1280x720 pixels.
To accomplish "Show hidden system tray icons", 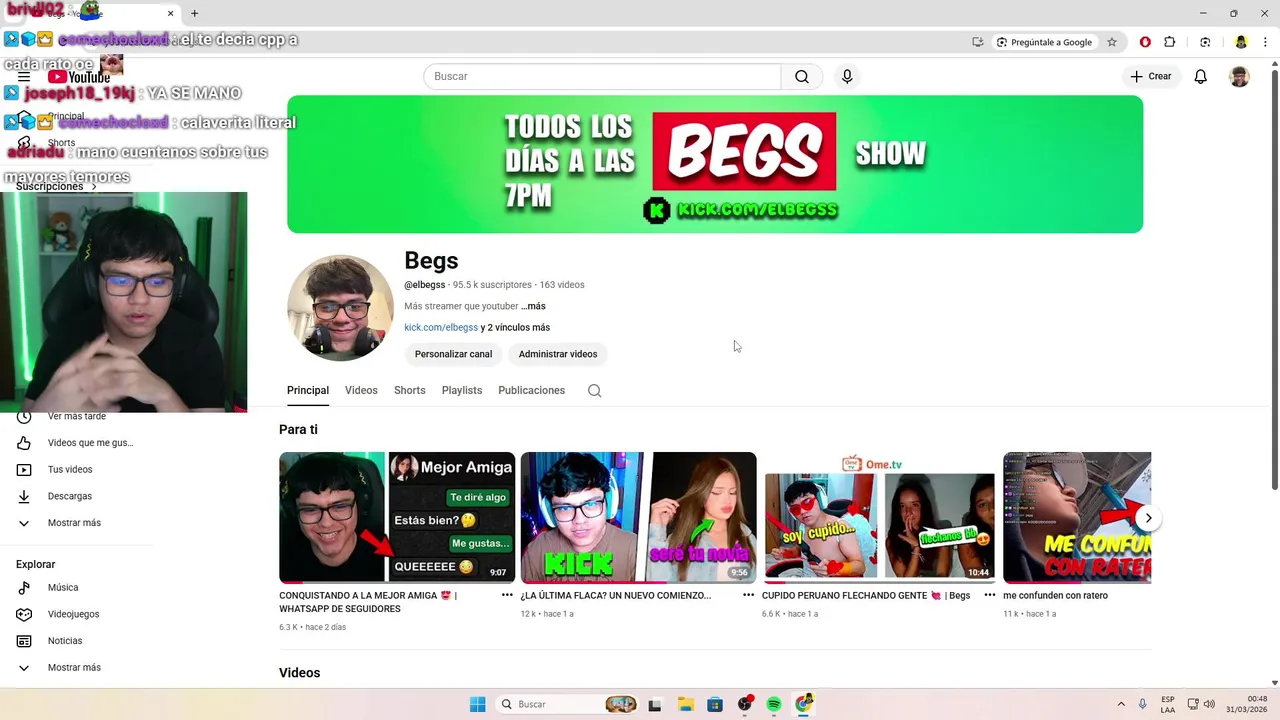I will (1120, 704).
